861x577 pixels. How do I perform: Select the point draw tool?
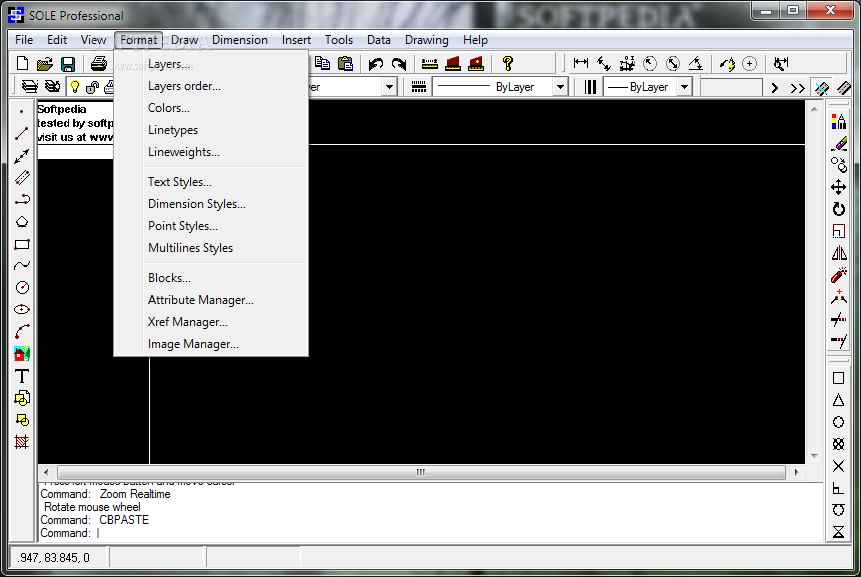tap(21, 111)
